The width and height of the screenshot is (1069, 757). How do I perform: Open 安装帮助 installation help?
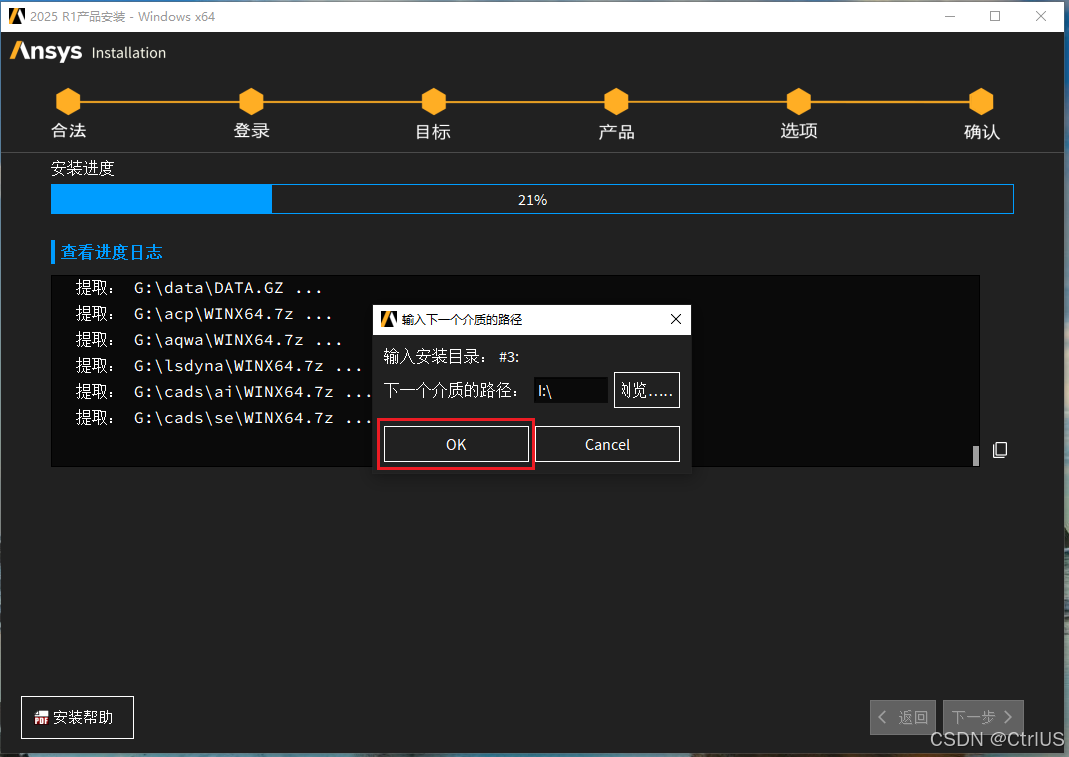78,717
